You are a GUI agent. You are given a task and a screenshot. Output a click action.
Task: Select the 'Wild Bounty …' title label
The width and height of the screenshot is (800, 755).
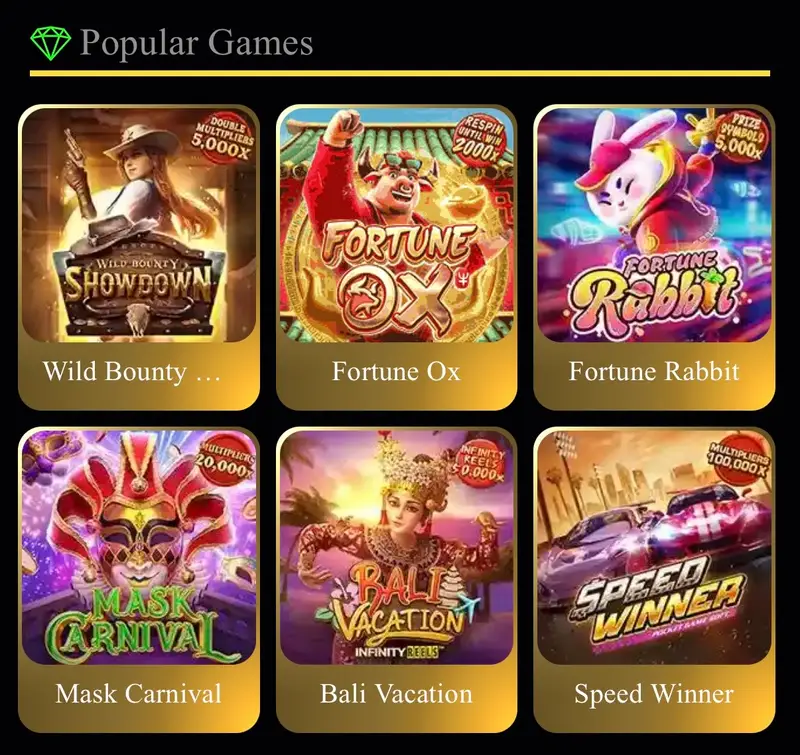pyautogui.click(x=132, y=371)
